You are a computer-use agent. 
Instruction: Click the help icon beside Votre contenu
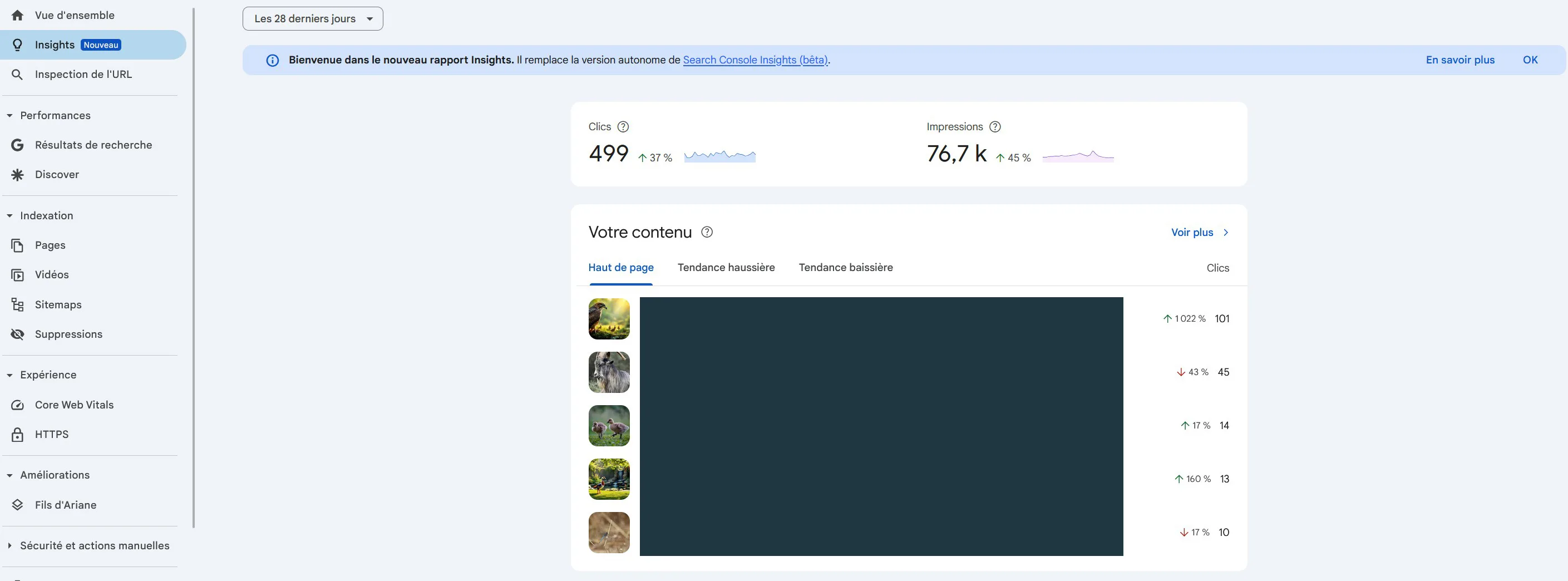707,232
